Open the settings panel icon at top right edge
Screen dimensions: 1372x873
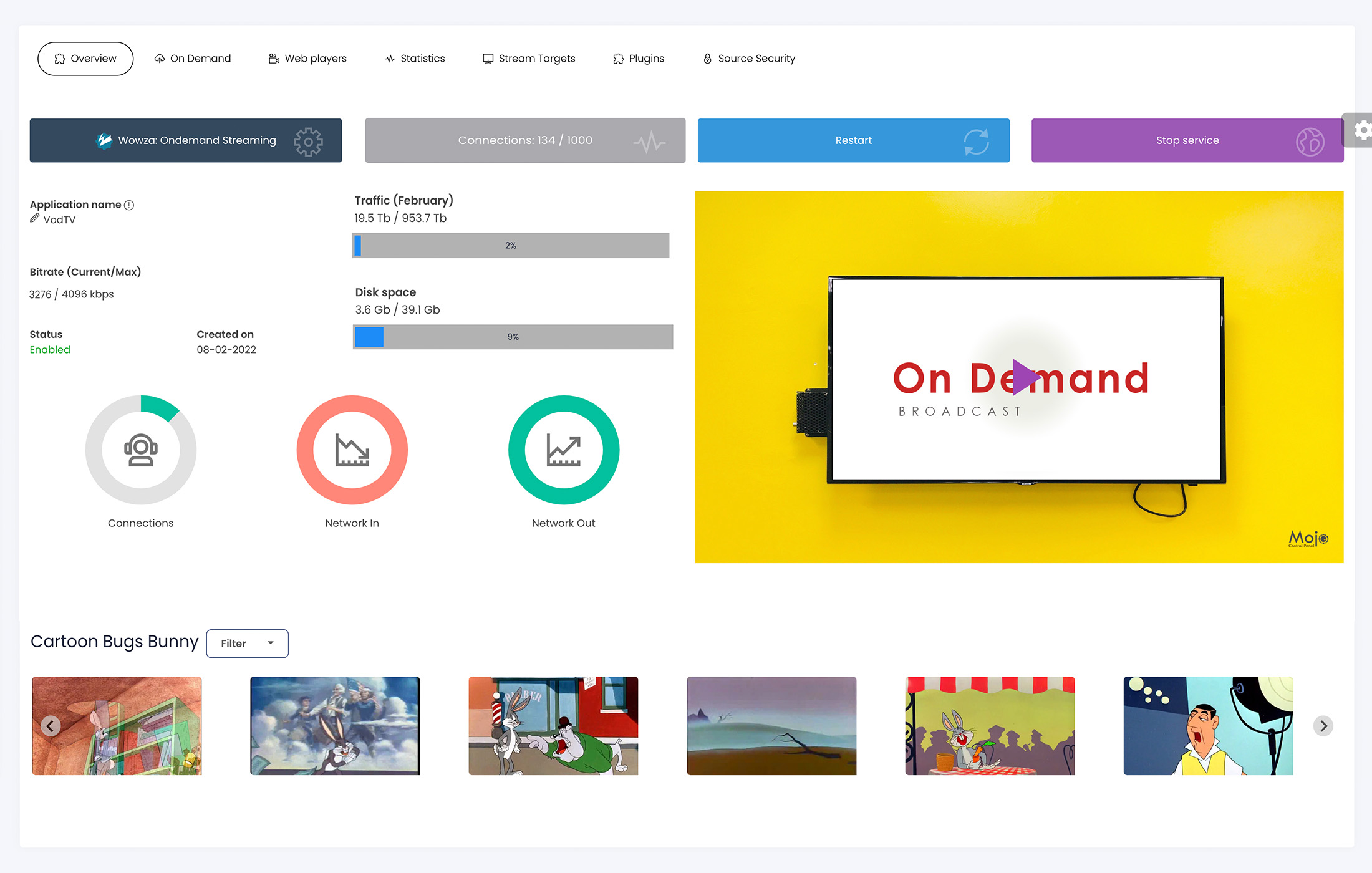pos(1363,131)
